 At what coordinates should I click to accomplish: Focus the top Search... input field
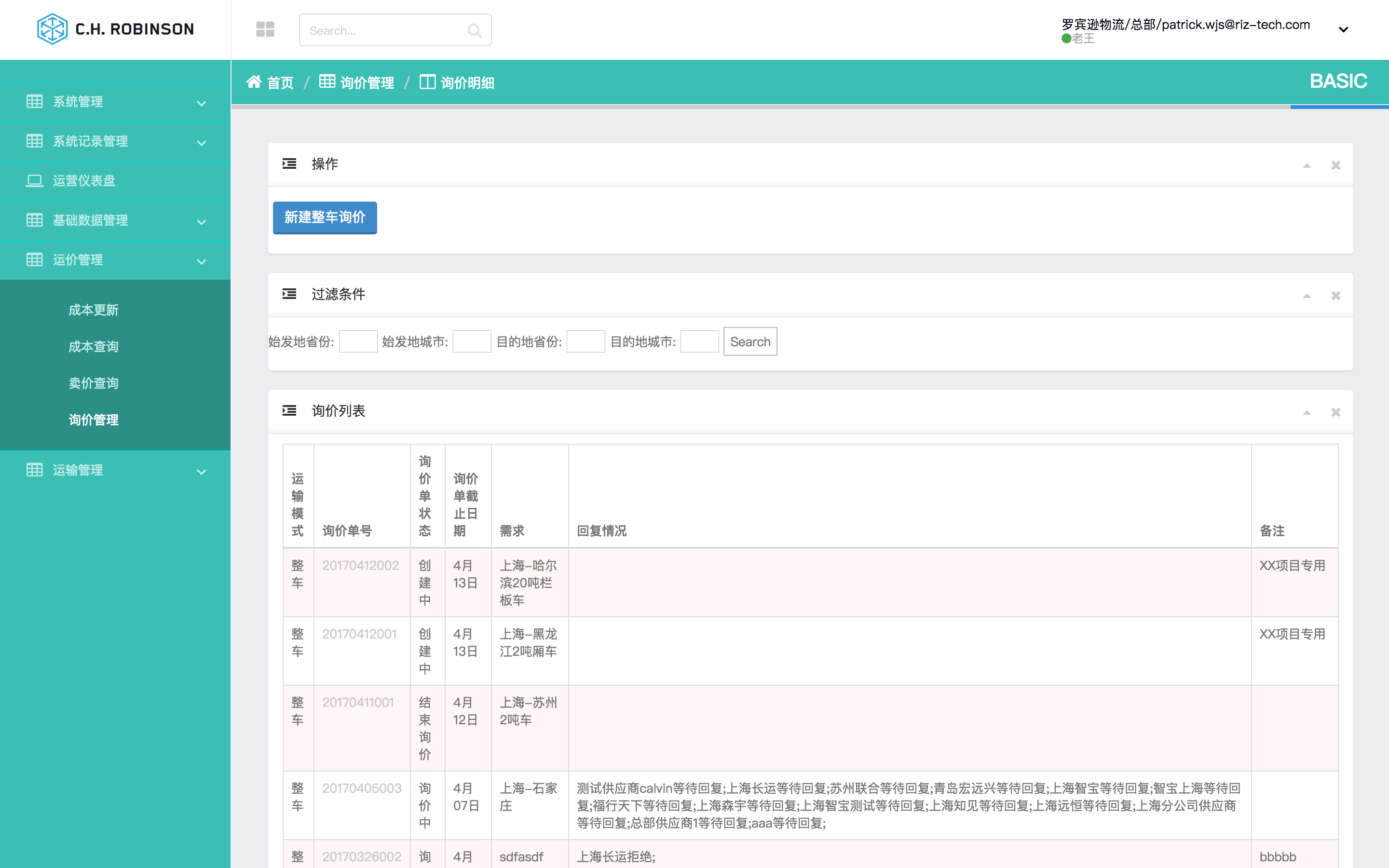click(x=395, y=30)
